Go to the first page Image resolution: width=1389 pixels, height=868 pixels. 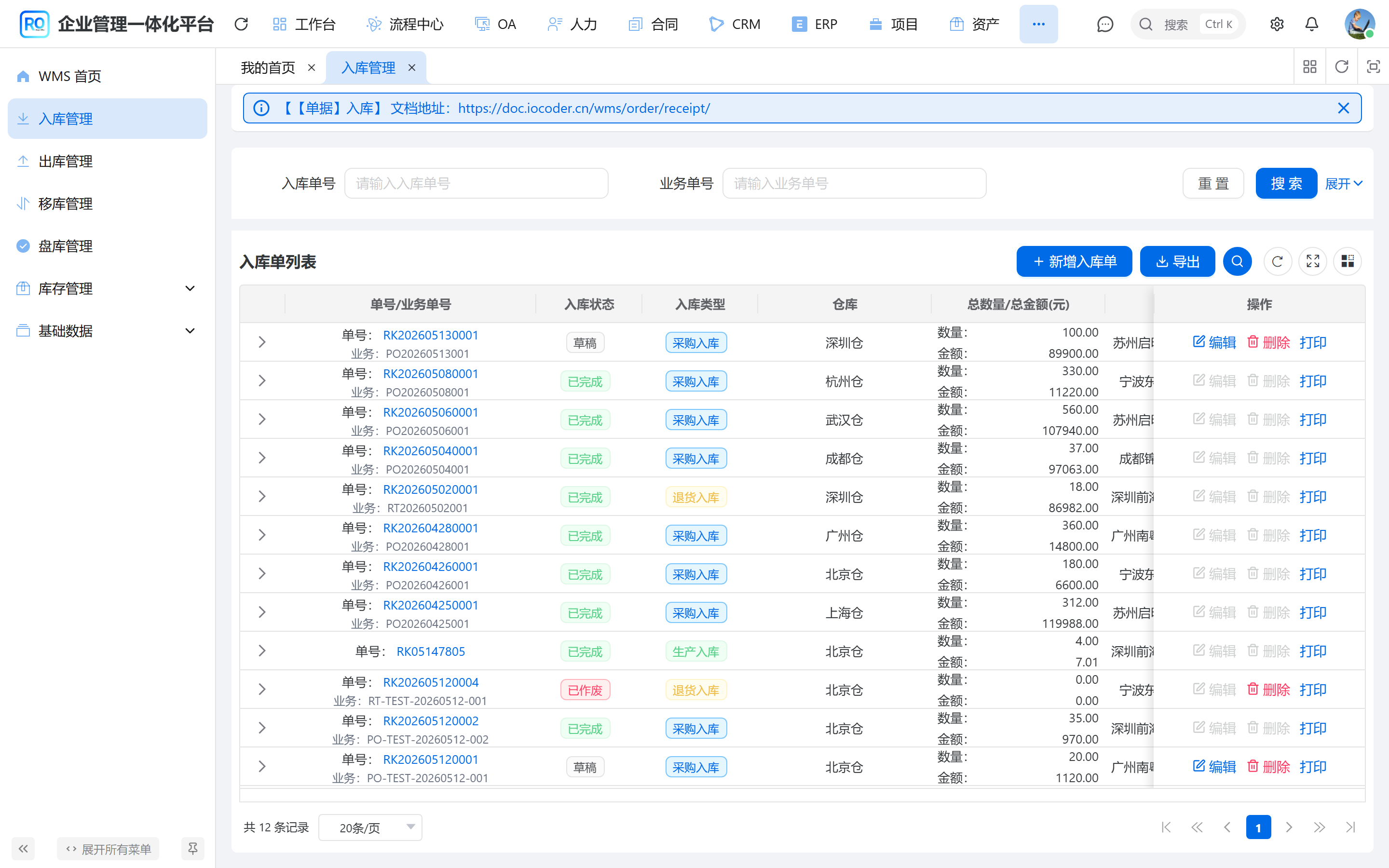click(1166, 827)
